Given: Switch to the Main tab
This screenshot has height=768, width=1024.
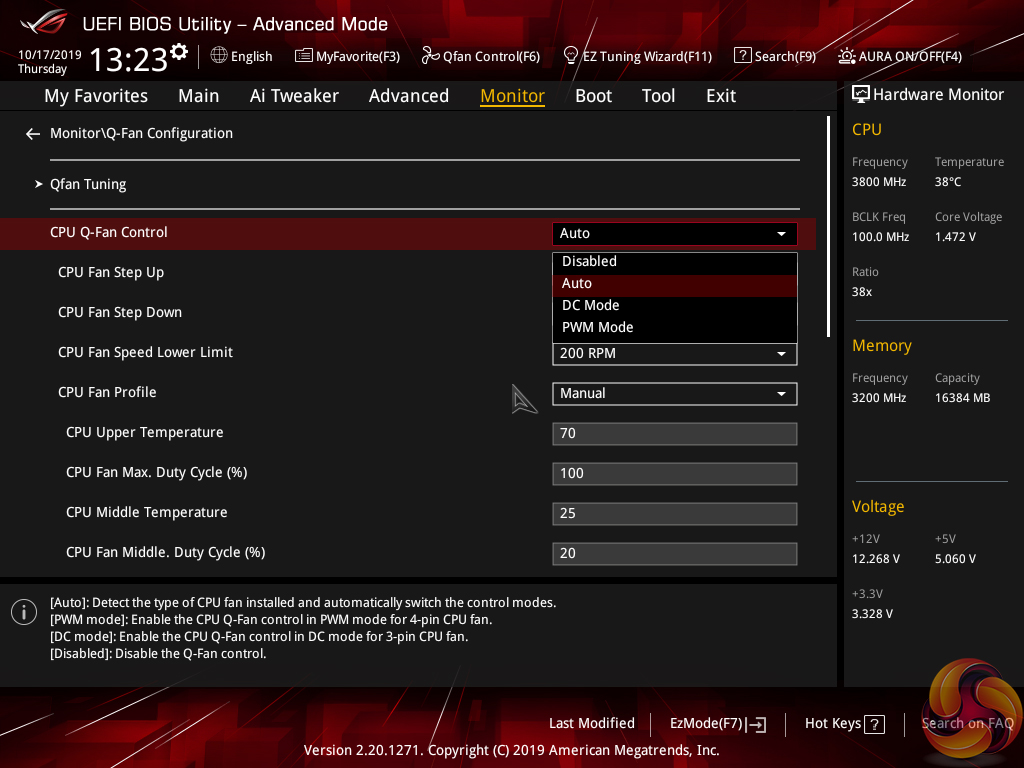Looking at the screenshot, I should coord(199,96).
